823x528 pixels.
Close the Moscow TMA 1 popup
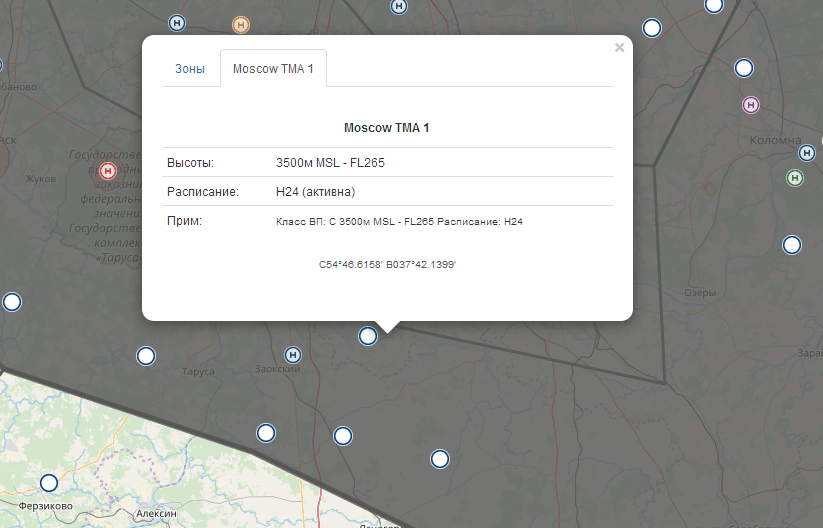coord(619,47)
